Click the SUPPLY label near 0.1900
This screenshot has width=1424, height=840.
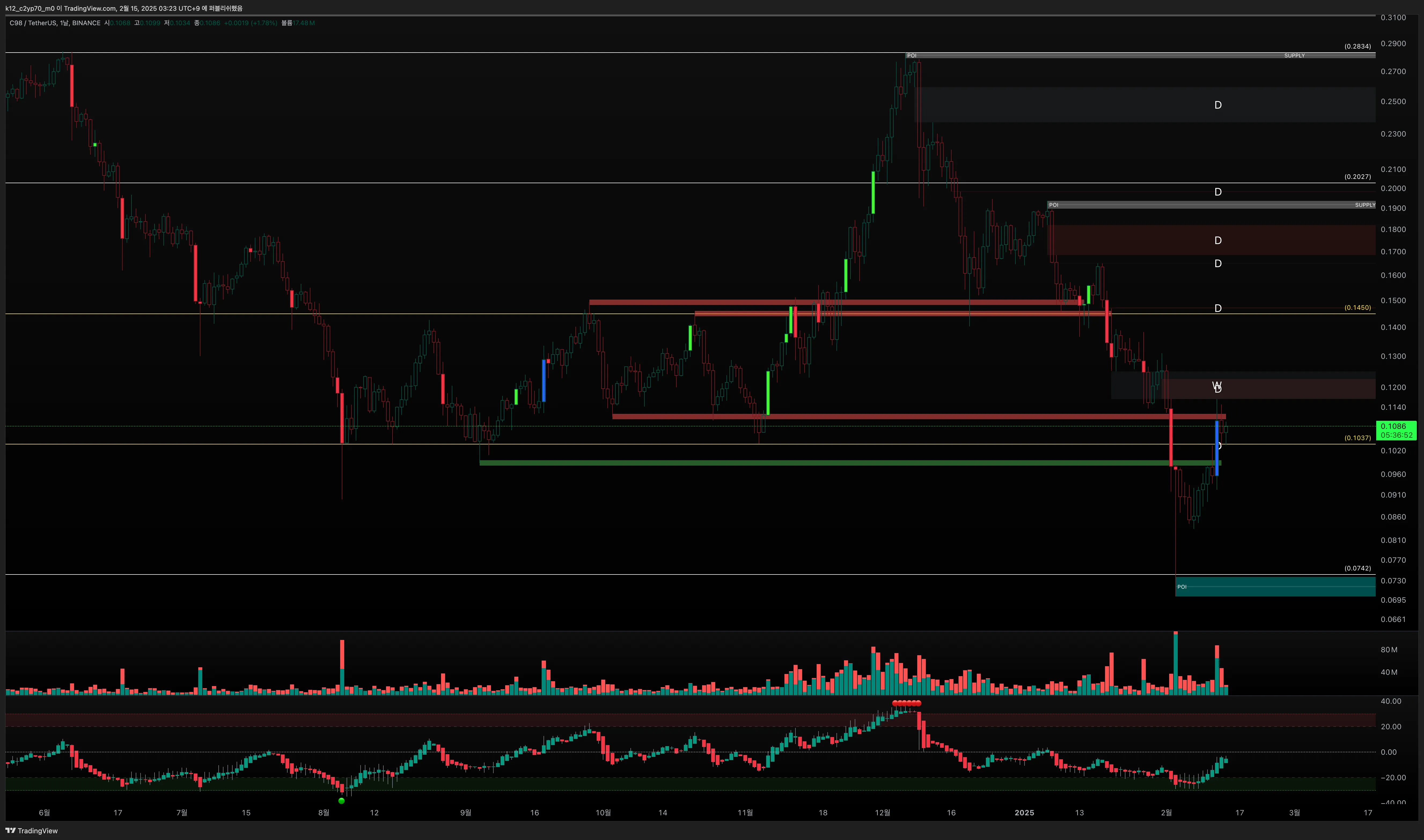[1365, 205]
